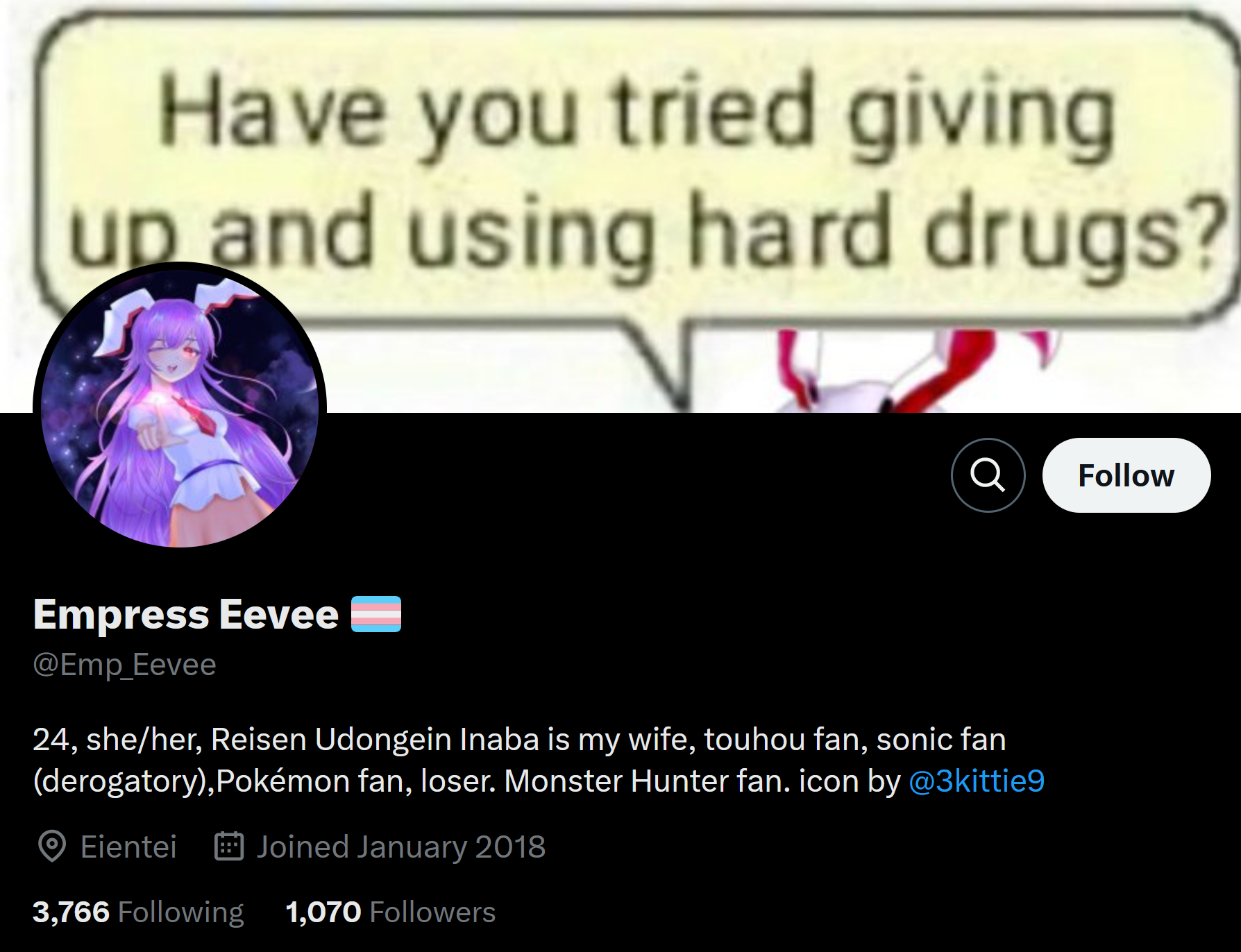Click the Joined January 2018 text

[401, 847]
